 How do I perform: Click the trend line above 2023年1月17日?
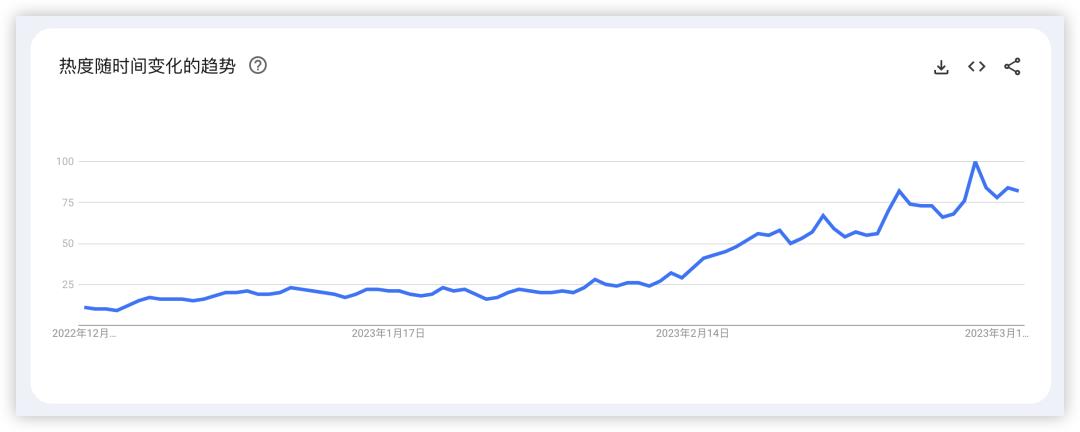click(388, 290)
